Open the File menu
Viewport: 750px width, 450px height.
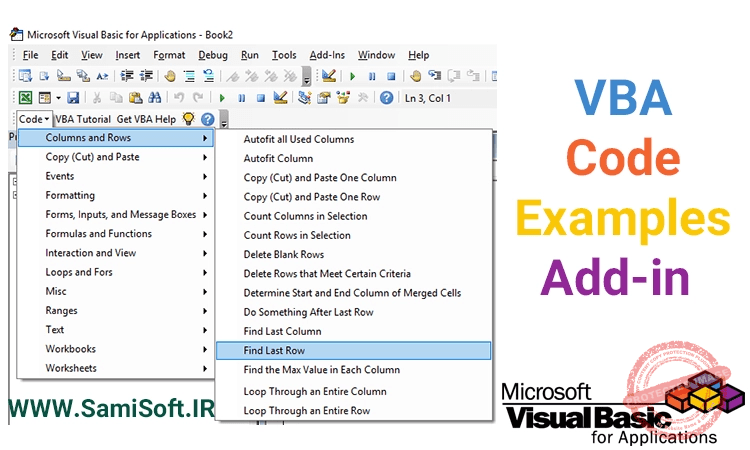point(31,55)
